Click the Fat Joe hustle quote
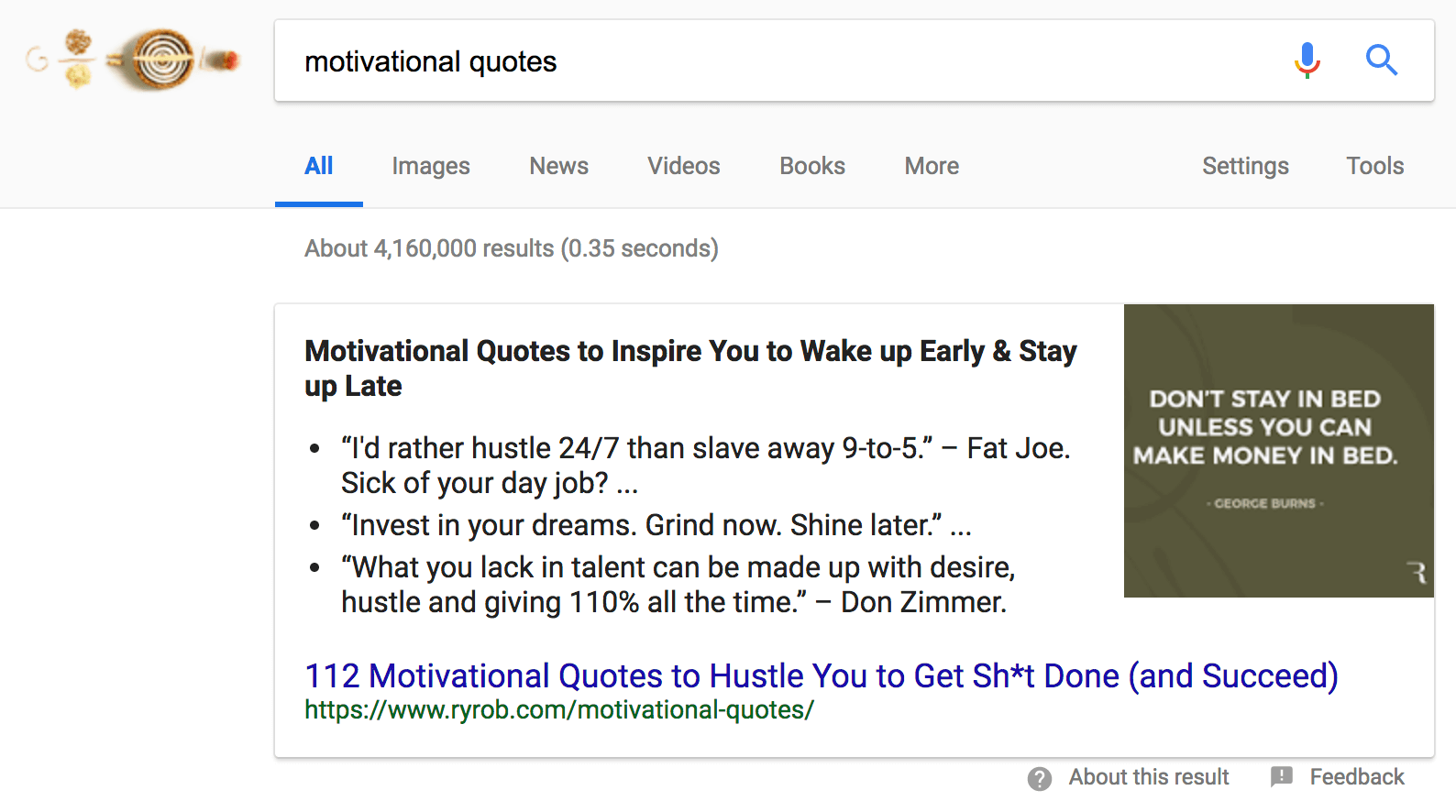 click(705, 466)
